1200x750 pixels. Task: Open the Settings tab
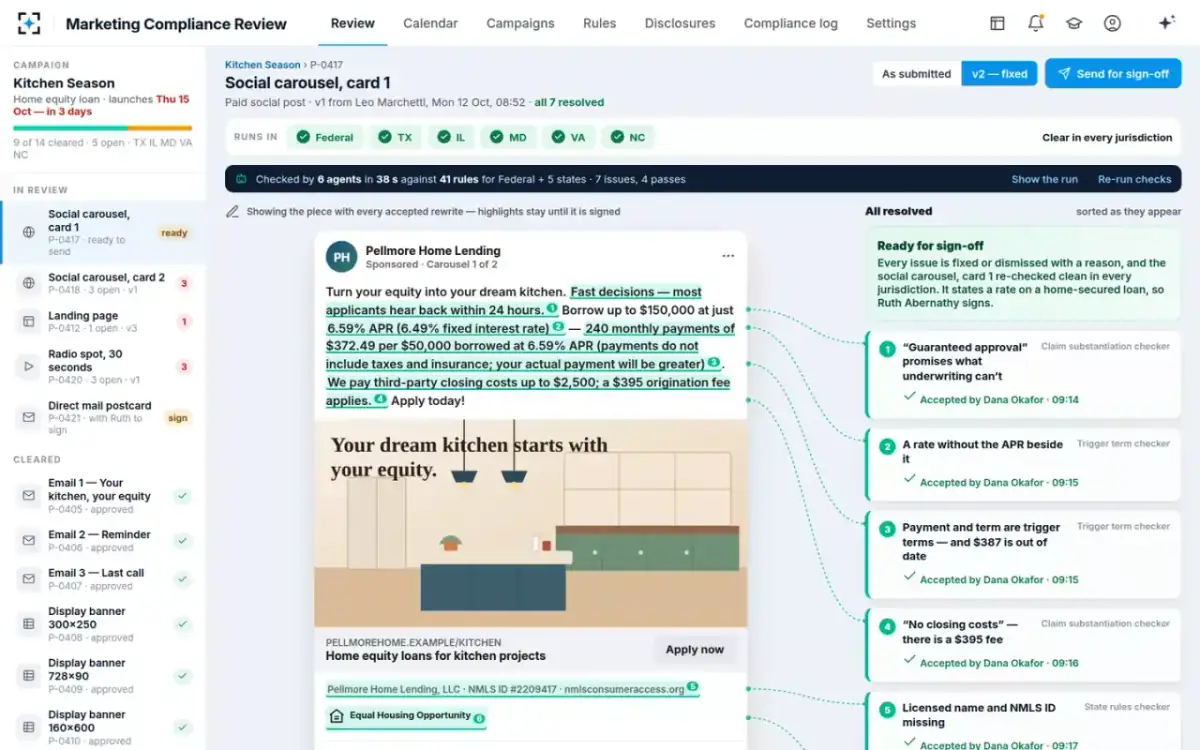[891, 23]
